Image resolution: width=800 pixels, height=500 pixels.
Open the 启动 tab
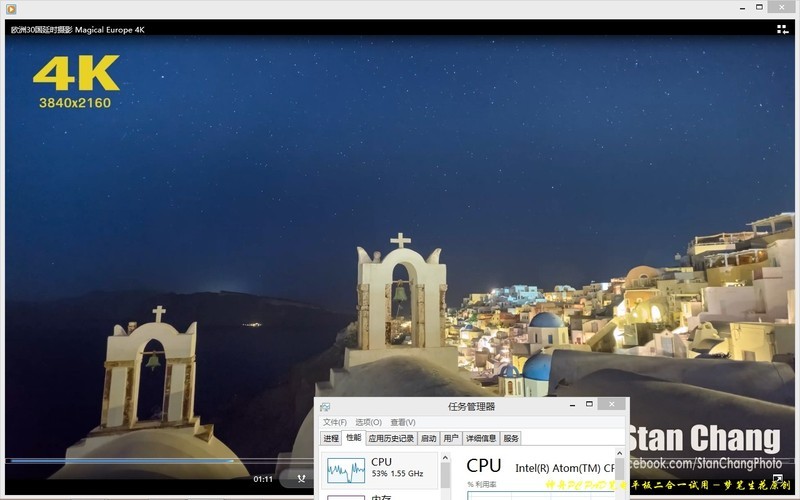click(429, 438)
